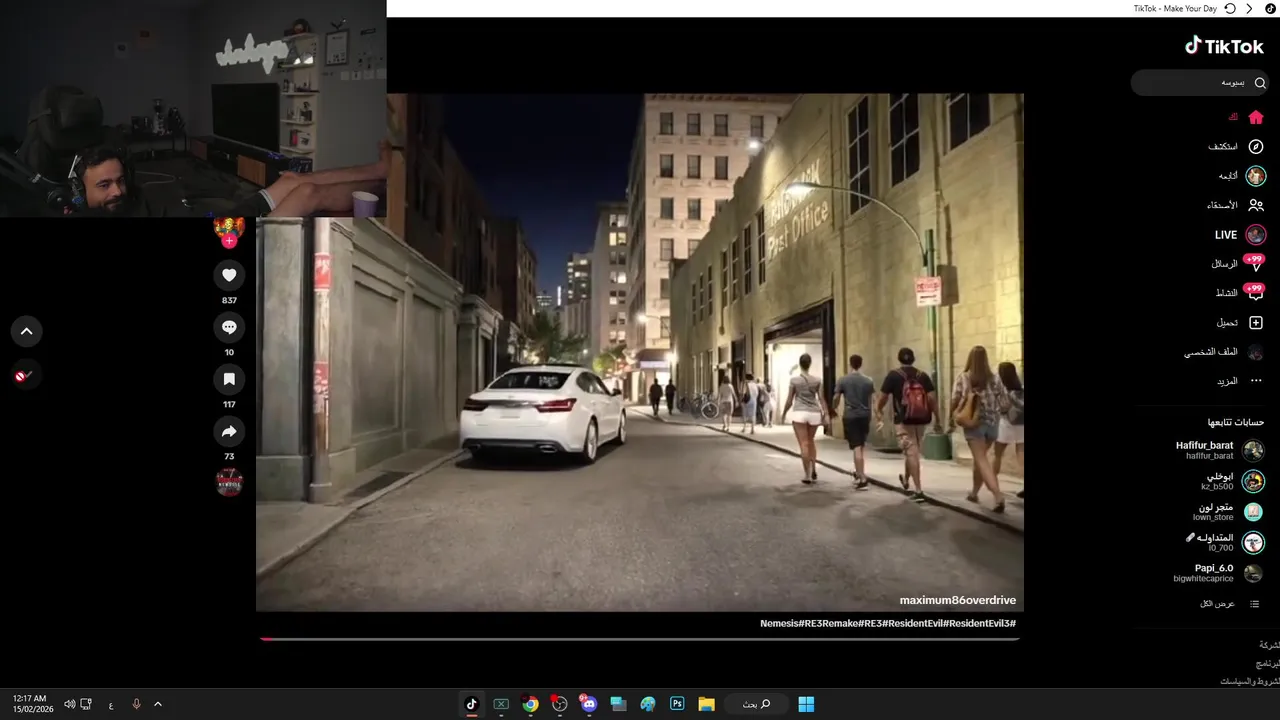
Task: Follow creator via the red plus badge
Action: 229,241
